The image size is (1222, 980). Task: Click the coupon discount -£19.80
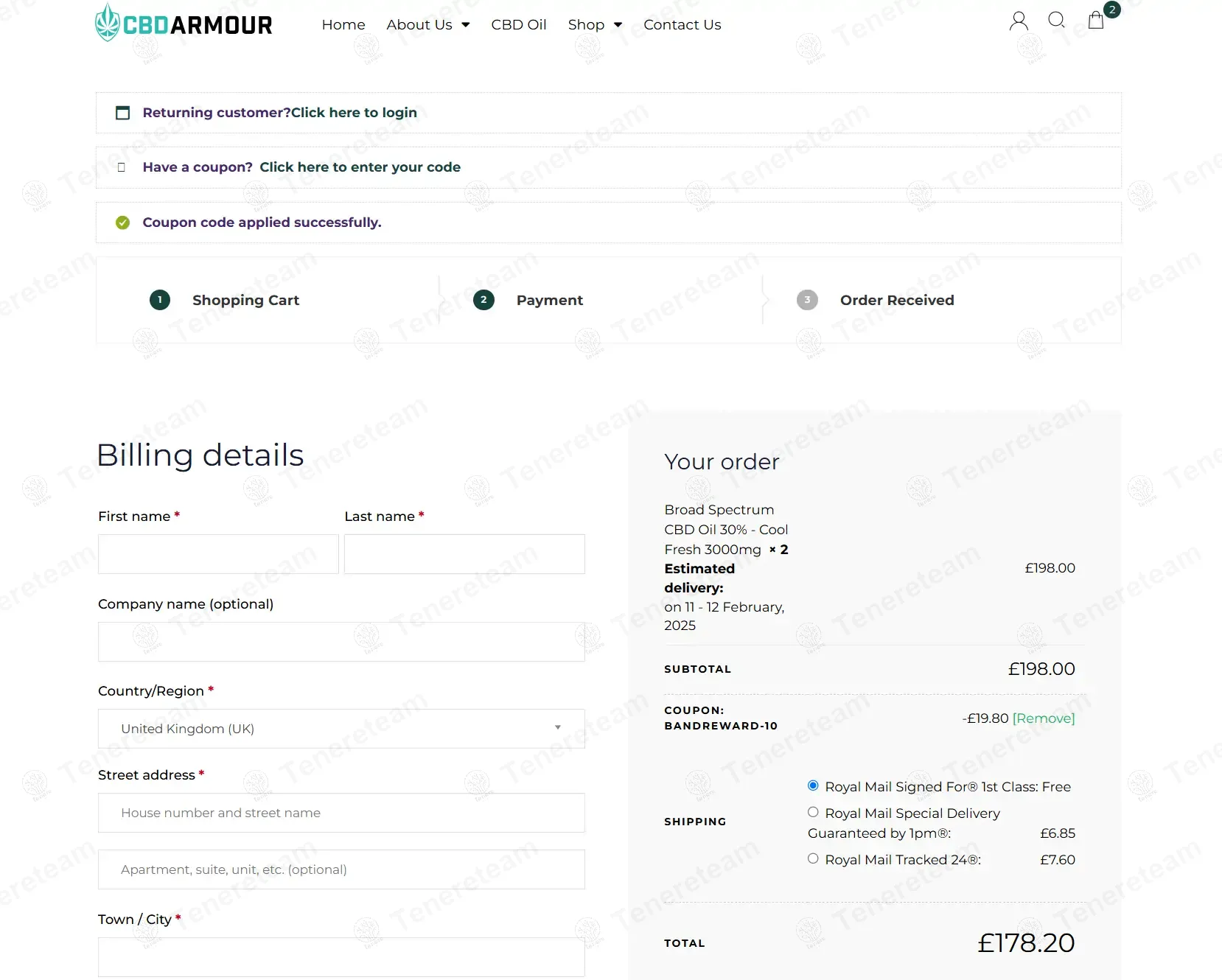click(x=985, y=718)
